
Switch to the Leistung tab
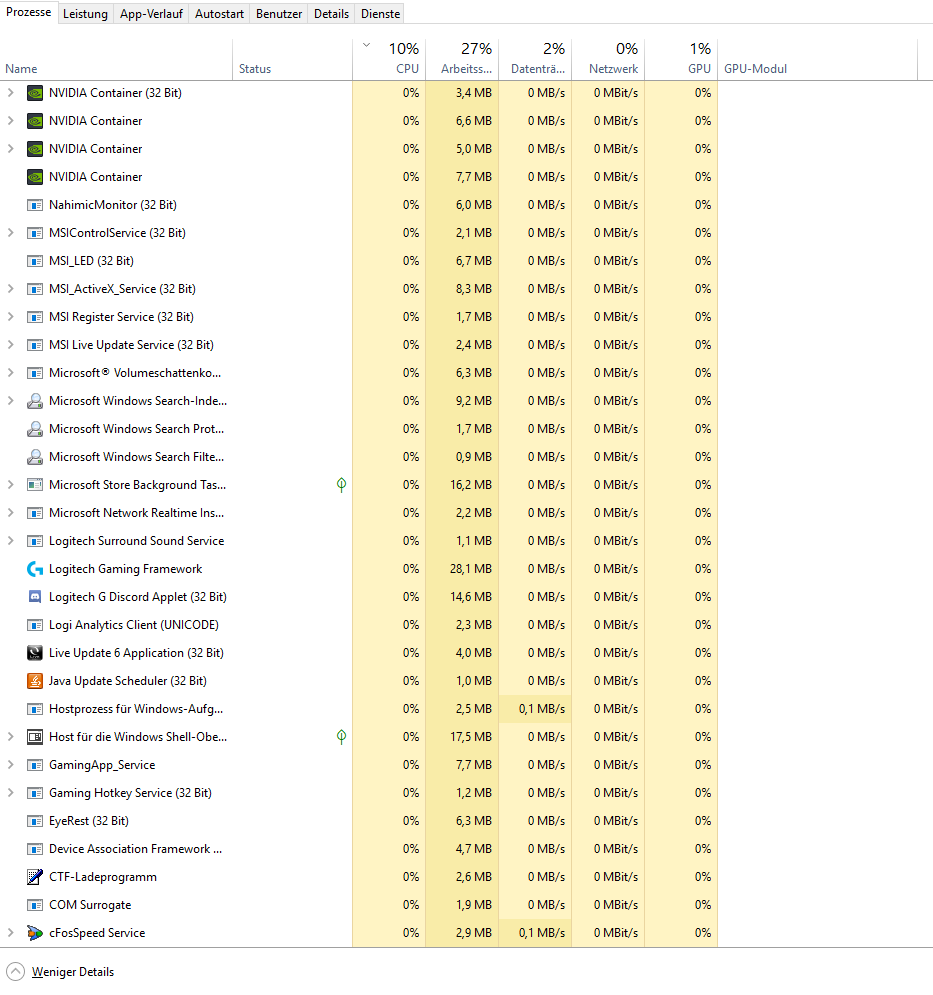click(85, 13)
